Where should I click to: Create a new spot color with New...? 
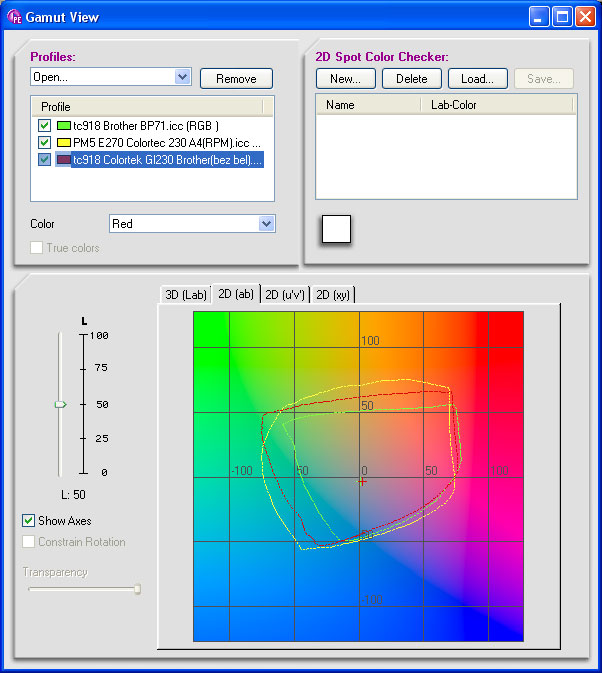pos(346,79)
